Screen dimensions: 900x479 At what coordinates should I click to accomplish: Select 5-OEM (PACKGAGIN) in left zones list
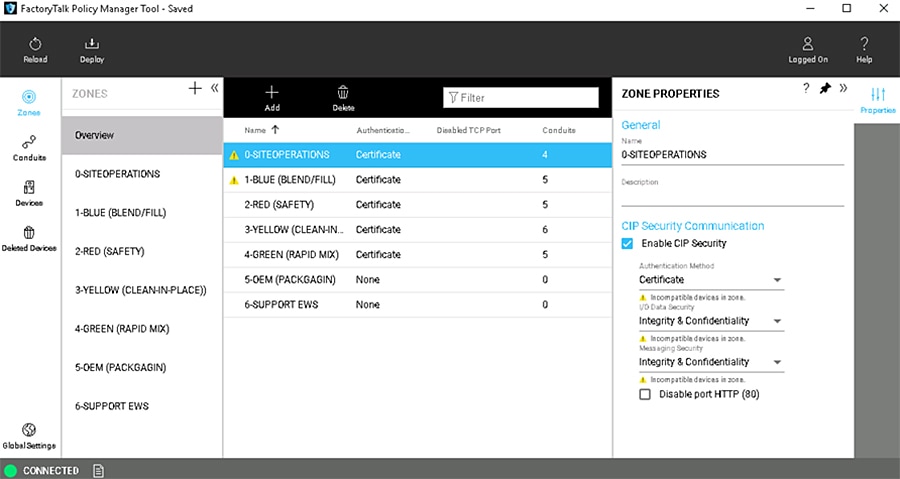click(x=142, y=368)
